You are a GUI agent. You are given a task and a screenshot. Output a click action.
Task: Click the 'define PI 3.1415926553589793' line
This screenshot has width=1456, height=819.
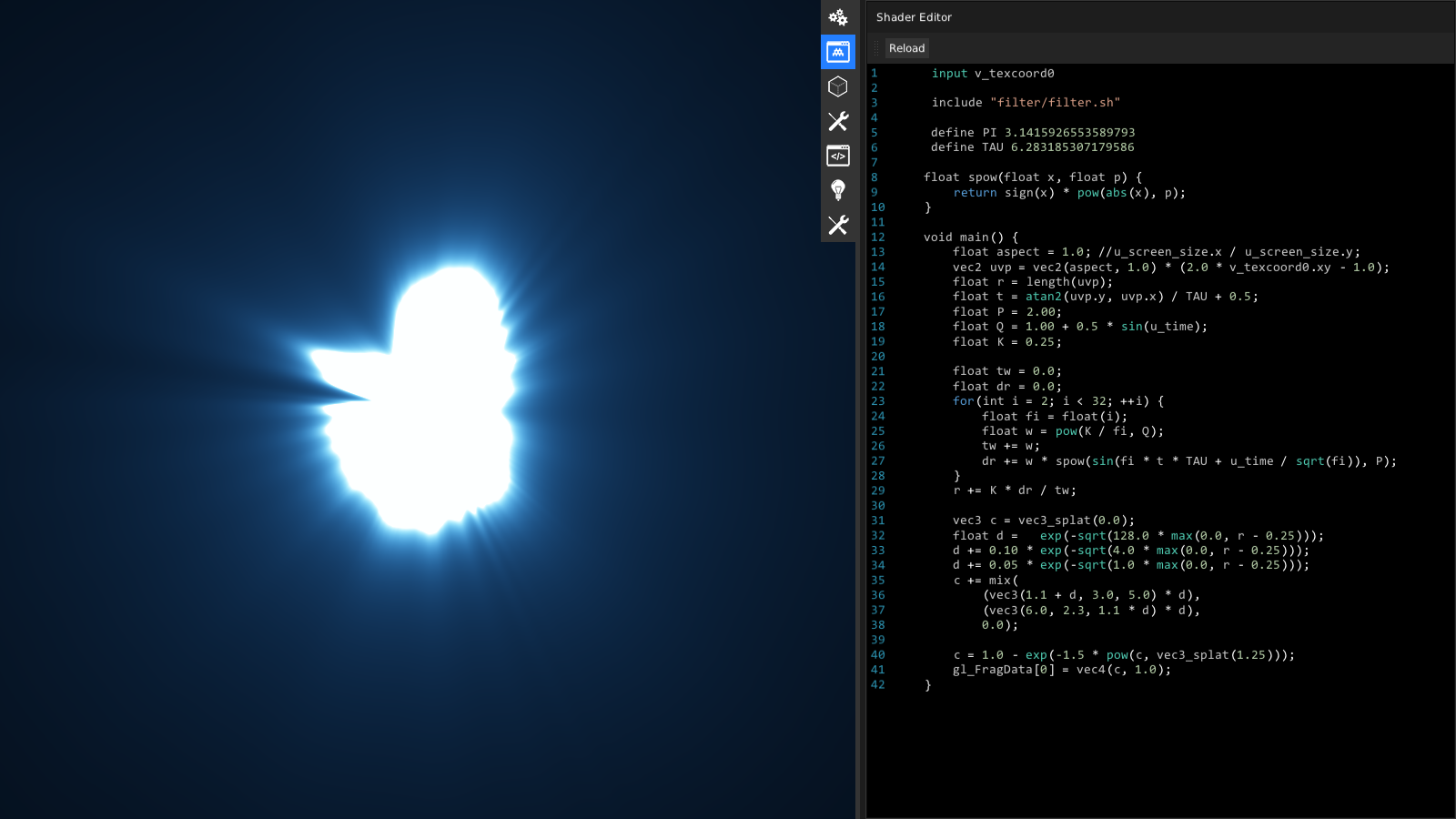click(1033, 133)
